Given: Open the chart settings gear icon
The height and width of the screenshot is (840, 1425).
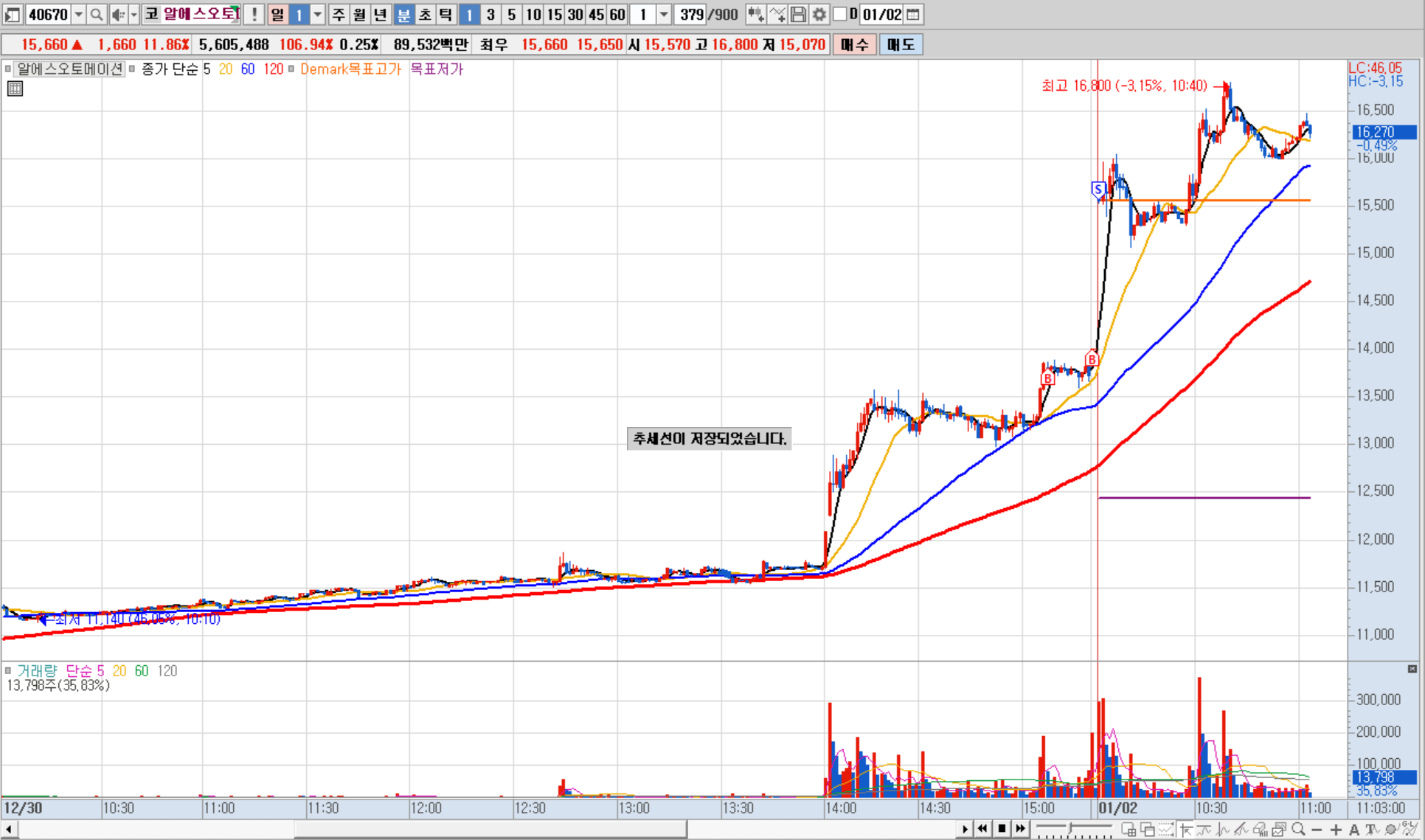Looking at the screenshot, I should pyautogui.click(x=819, y=14).
